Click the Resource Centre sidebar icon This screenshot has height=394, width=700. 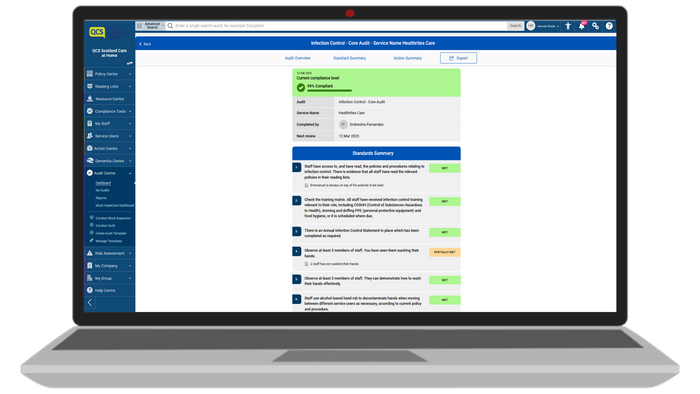(90, 99)
